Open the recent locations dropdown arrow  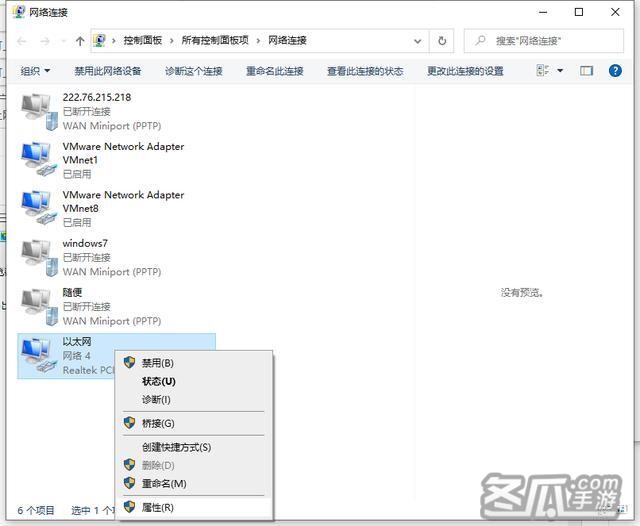63,41
